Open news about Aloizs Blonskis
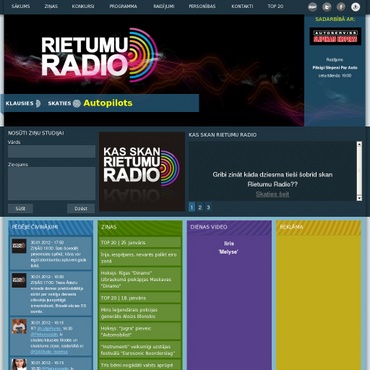Image resolution: width=370 pixels, height=370 pixels. tap(140, 313)
